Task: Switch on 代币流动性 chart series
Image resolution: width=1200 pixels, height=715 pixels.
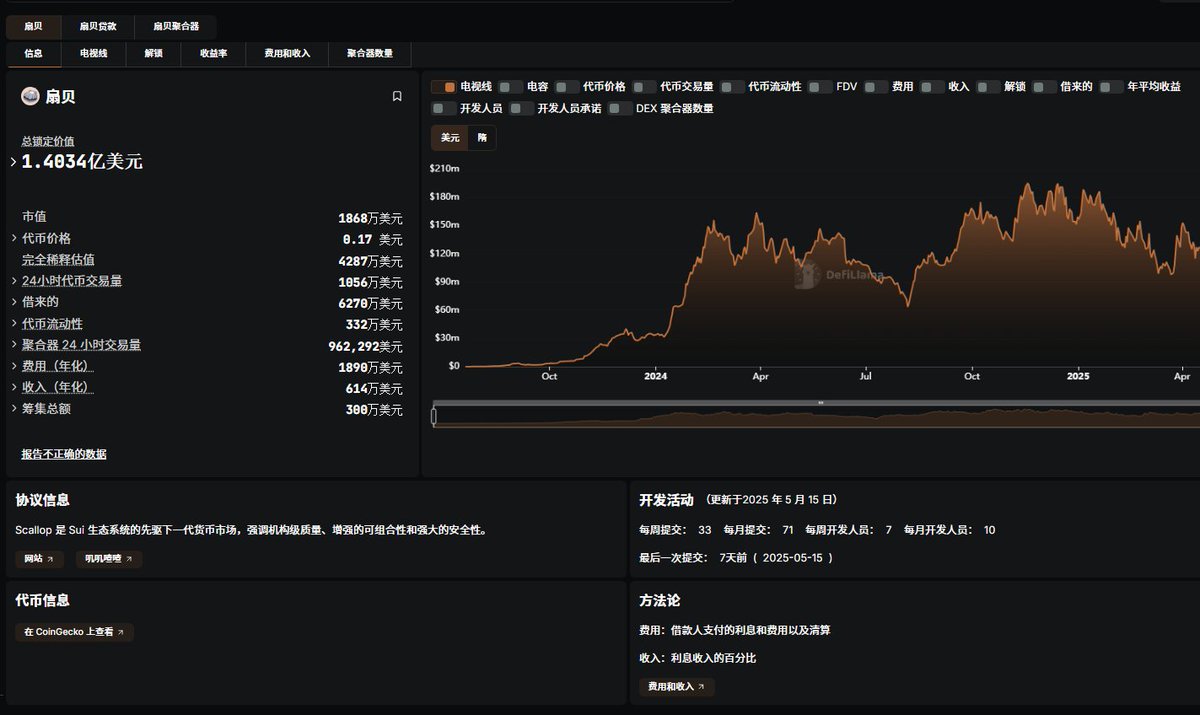Action: point(732,87)
